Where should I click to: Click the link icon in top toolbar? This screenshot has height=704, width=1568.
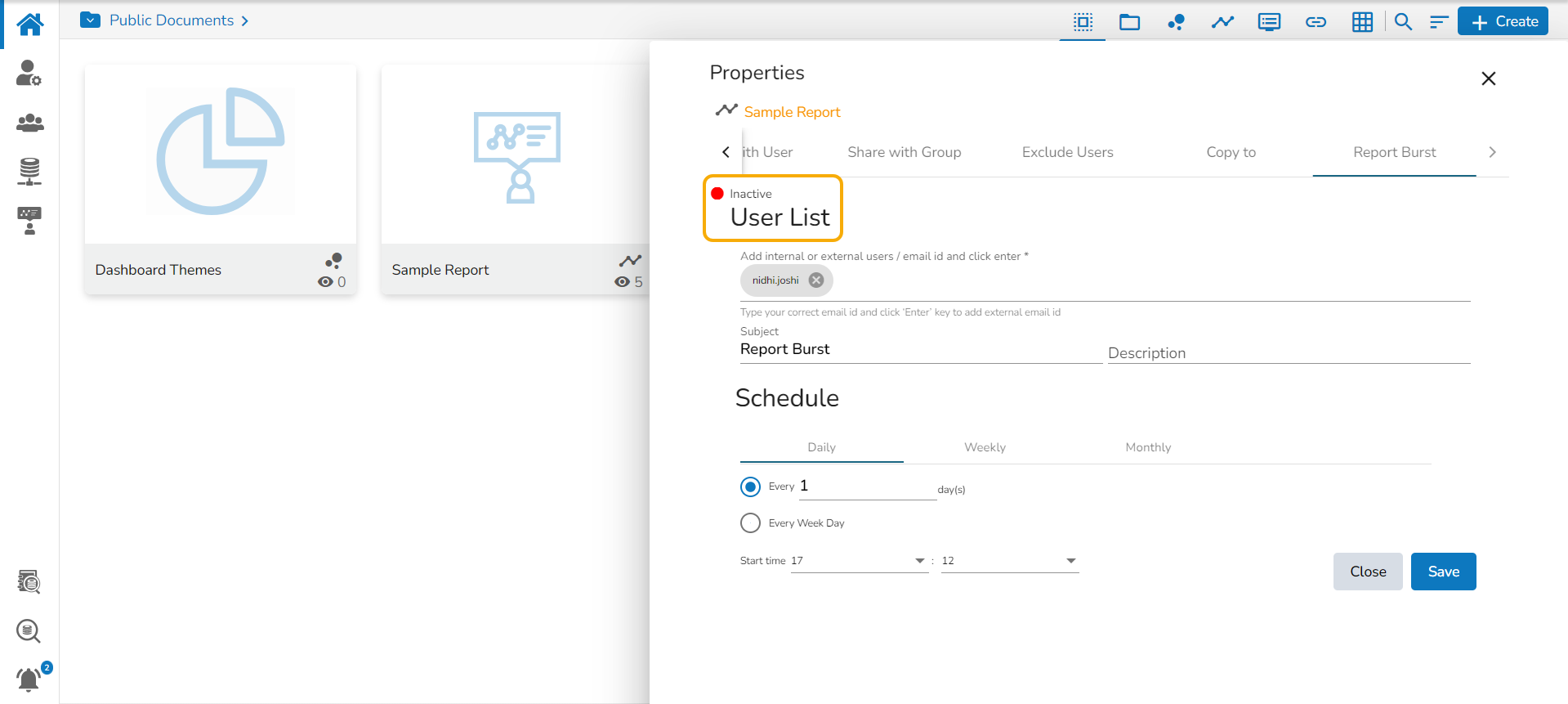(1316, 22)
